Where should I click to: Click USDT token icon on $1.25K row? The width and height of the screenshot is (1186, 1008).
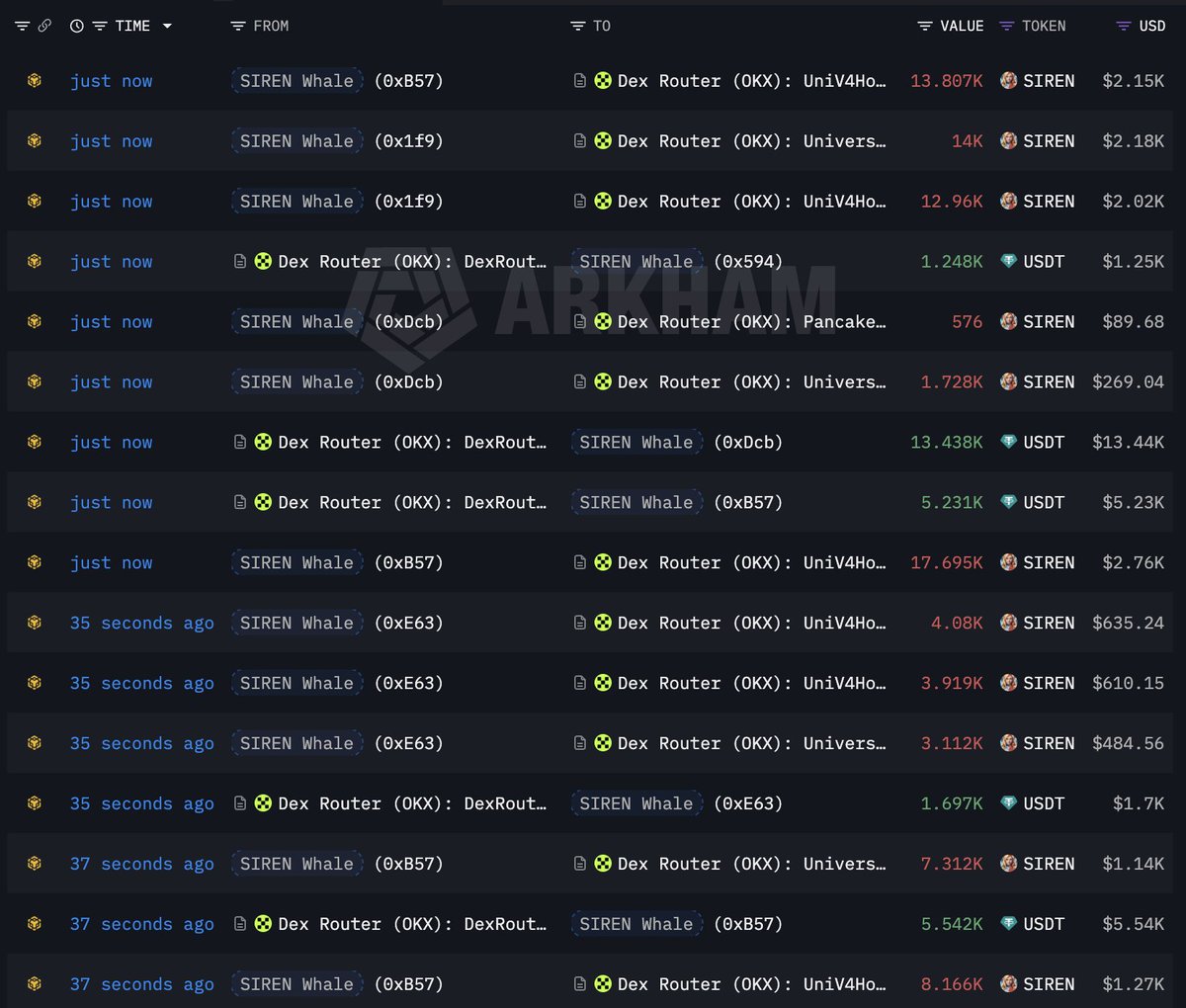(1009, 262)
